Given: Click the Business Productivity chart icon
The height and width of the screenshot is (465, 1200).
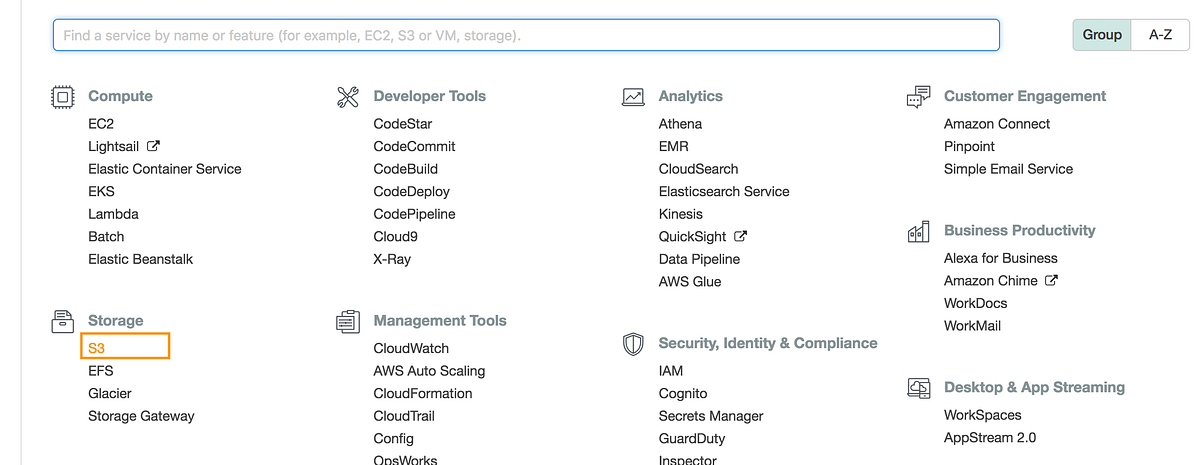Looking at the screenshot, I should click(x=918, y=231).
